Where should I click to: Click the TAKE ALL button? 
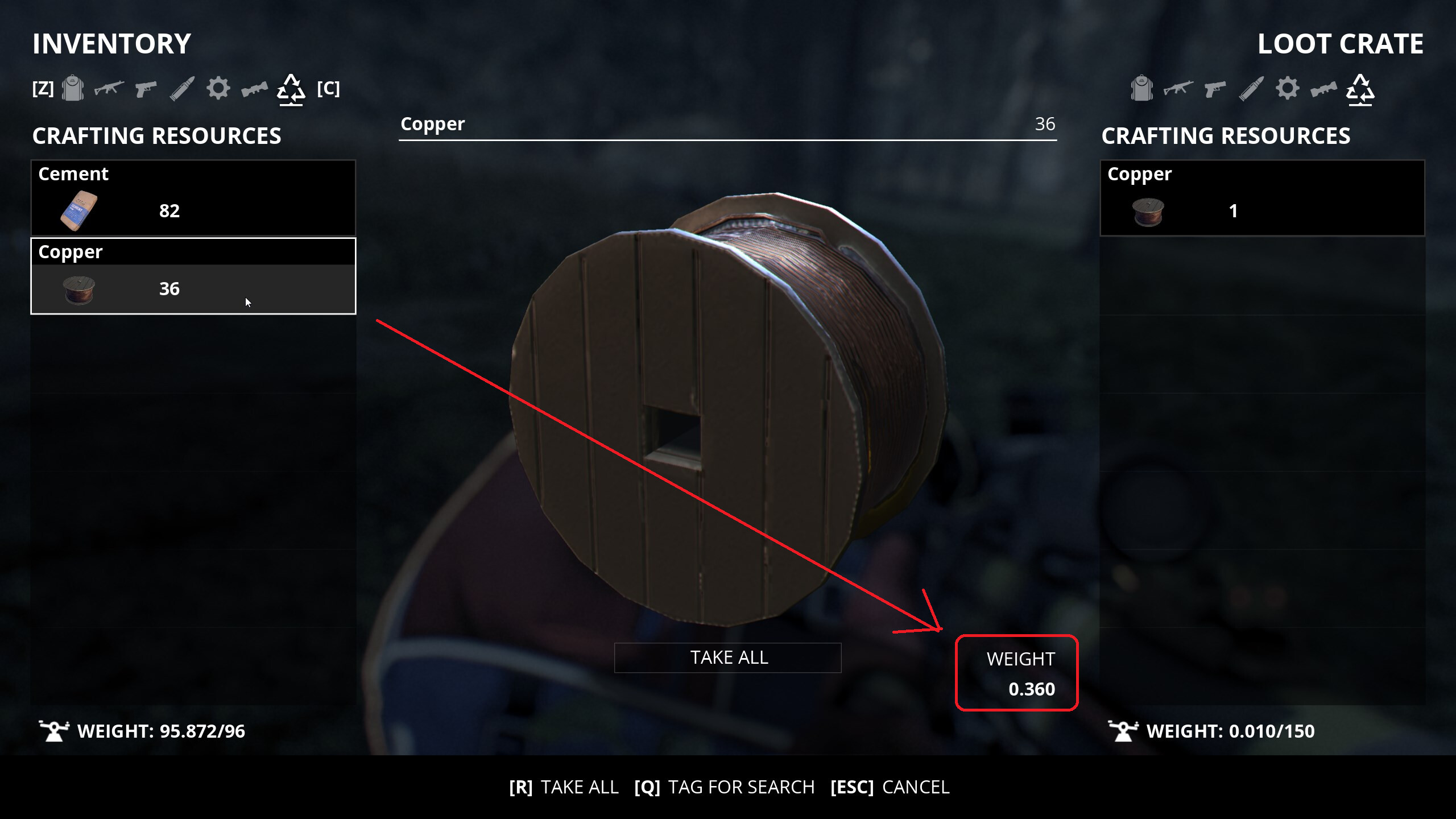click(728, 657)
